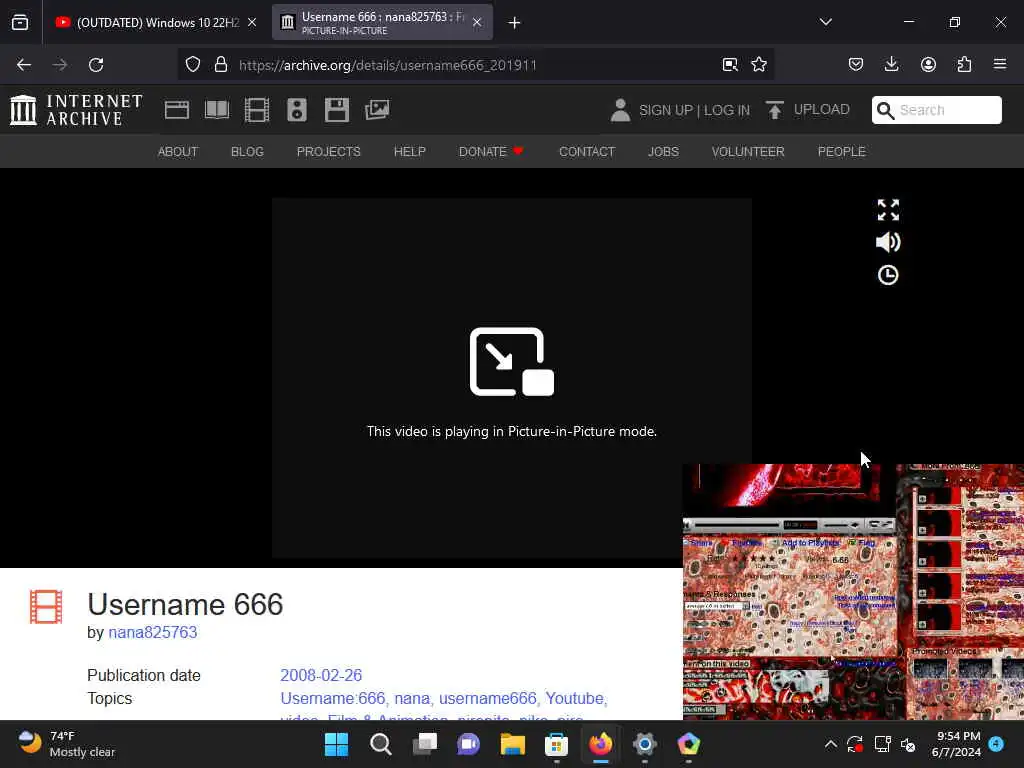
Task: Go back to previous page
Action: coord(24,65)
